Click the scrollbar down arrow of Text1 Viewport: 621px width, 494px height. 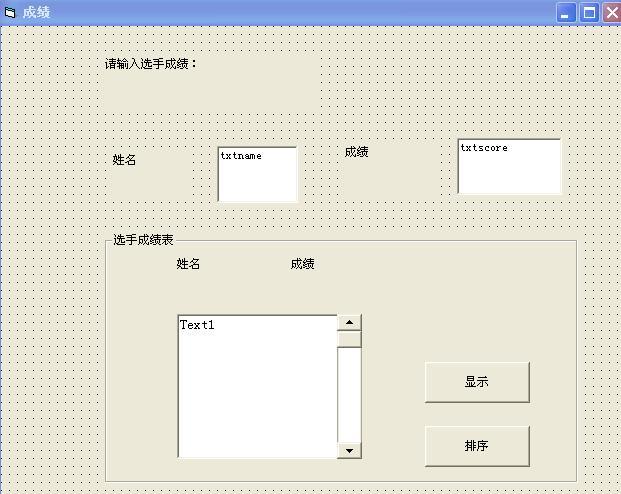tap(349, 450)
